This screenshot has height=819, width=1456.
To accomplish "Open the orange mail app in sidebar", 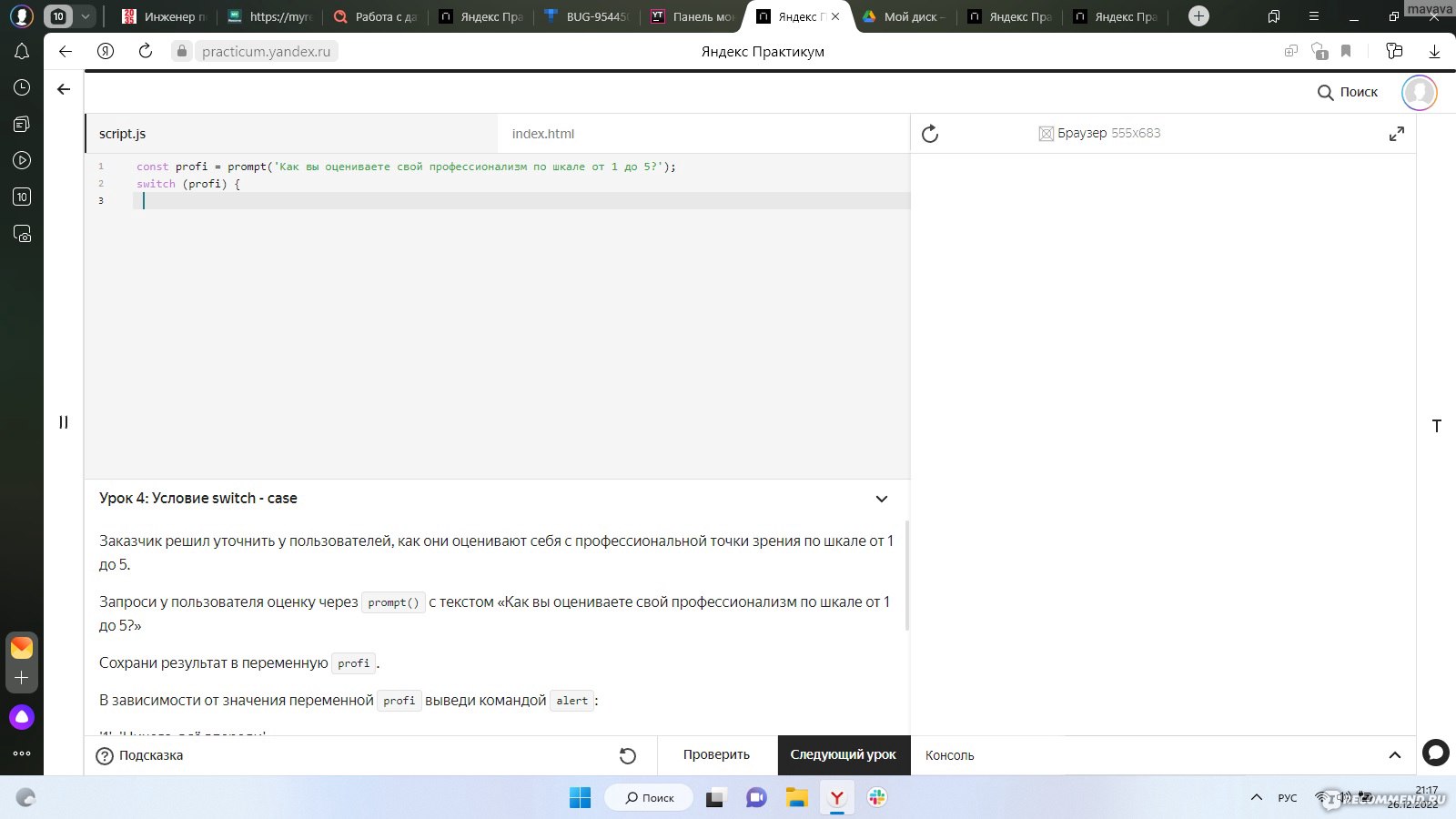I will pyautogui.click(x=22, y=647).
